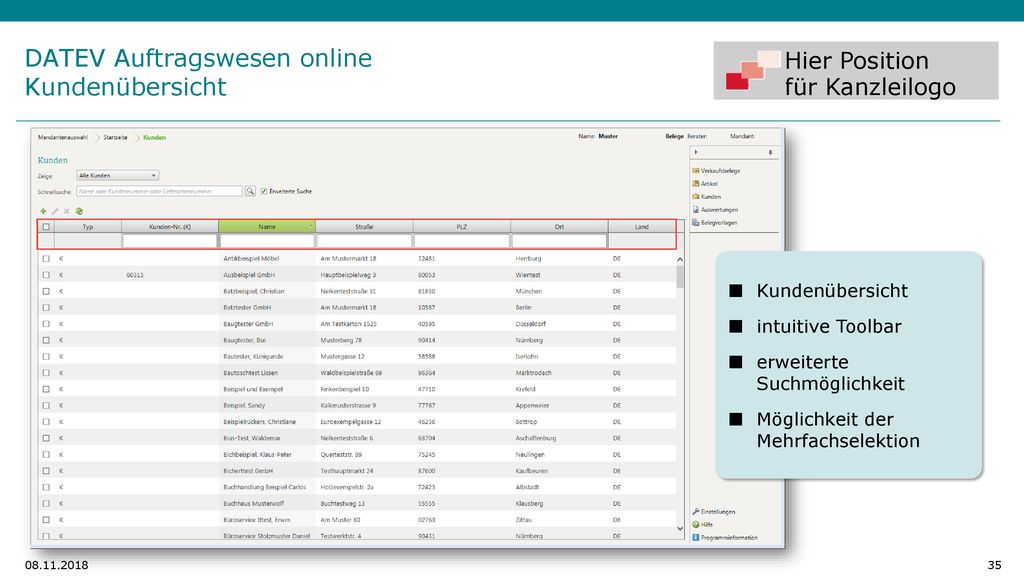Click the Auswertungen document icon
Viewport: 1024px width, 576px height.
coord(696,210)
